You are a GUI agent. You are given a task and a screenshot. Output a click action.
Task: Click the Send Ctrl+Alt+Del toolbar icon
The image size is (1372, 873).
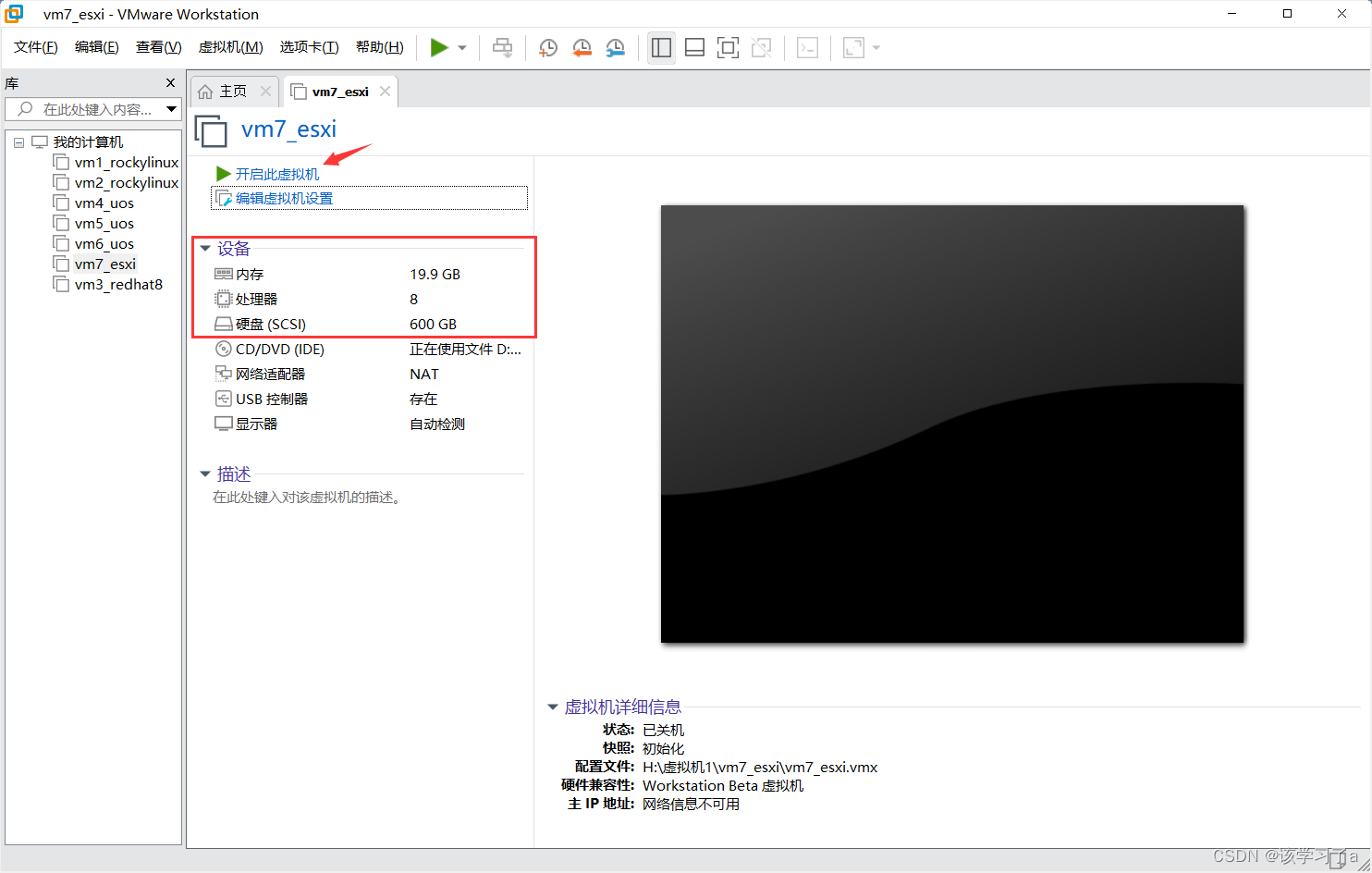tap(502, 48)
